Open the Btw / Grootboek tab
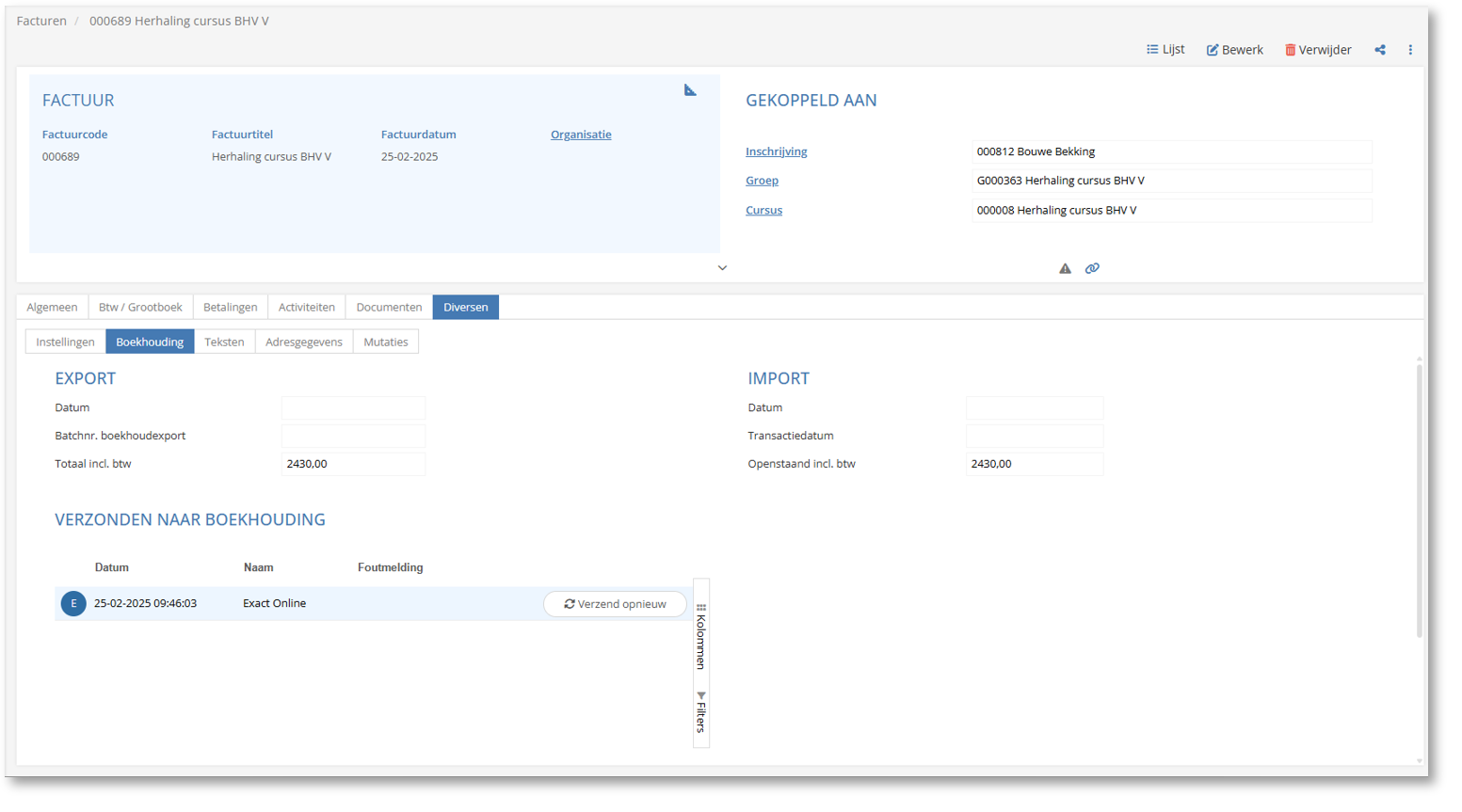Viewport: 1462px width, 812px height. point(140,308)
